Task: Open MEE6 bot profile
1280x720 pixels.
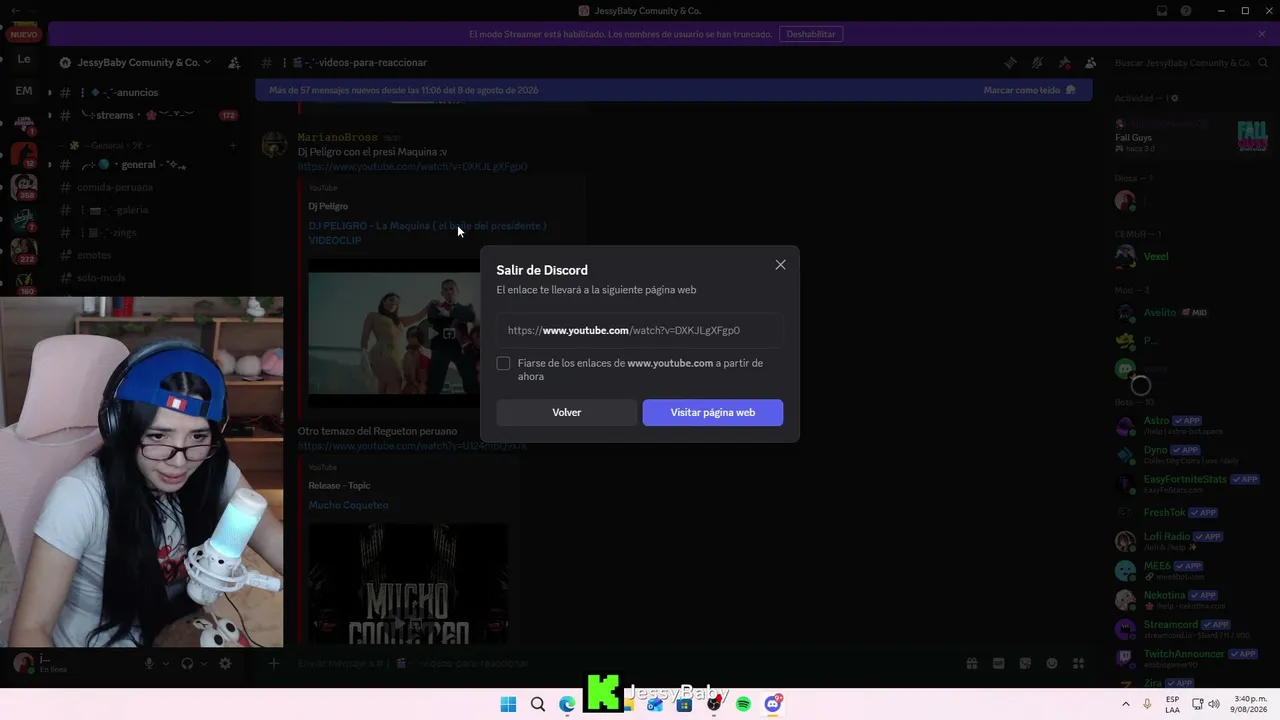Action: [1190, 570]
